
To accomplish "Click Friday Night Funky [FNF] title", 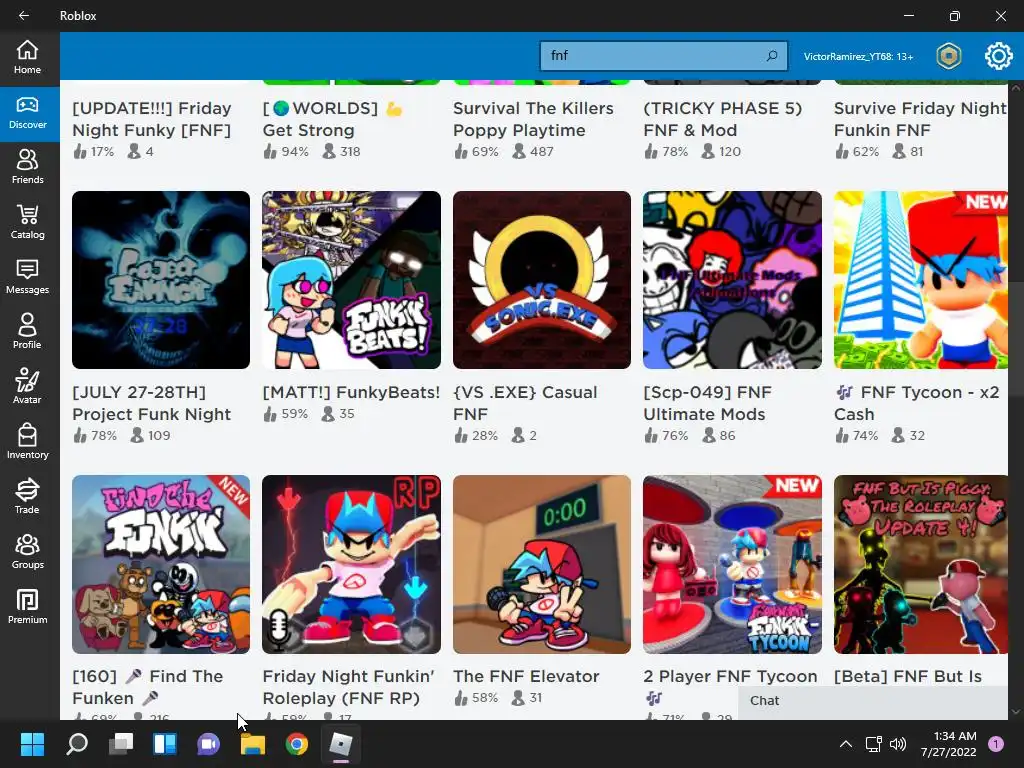I will pos(152,119).
